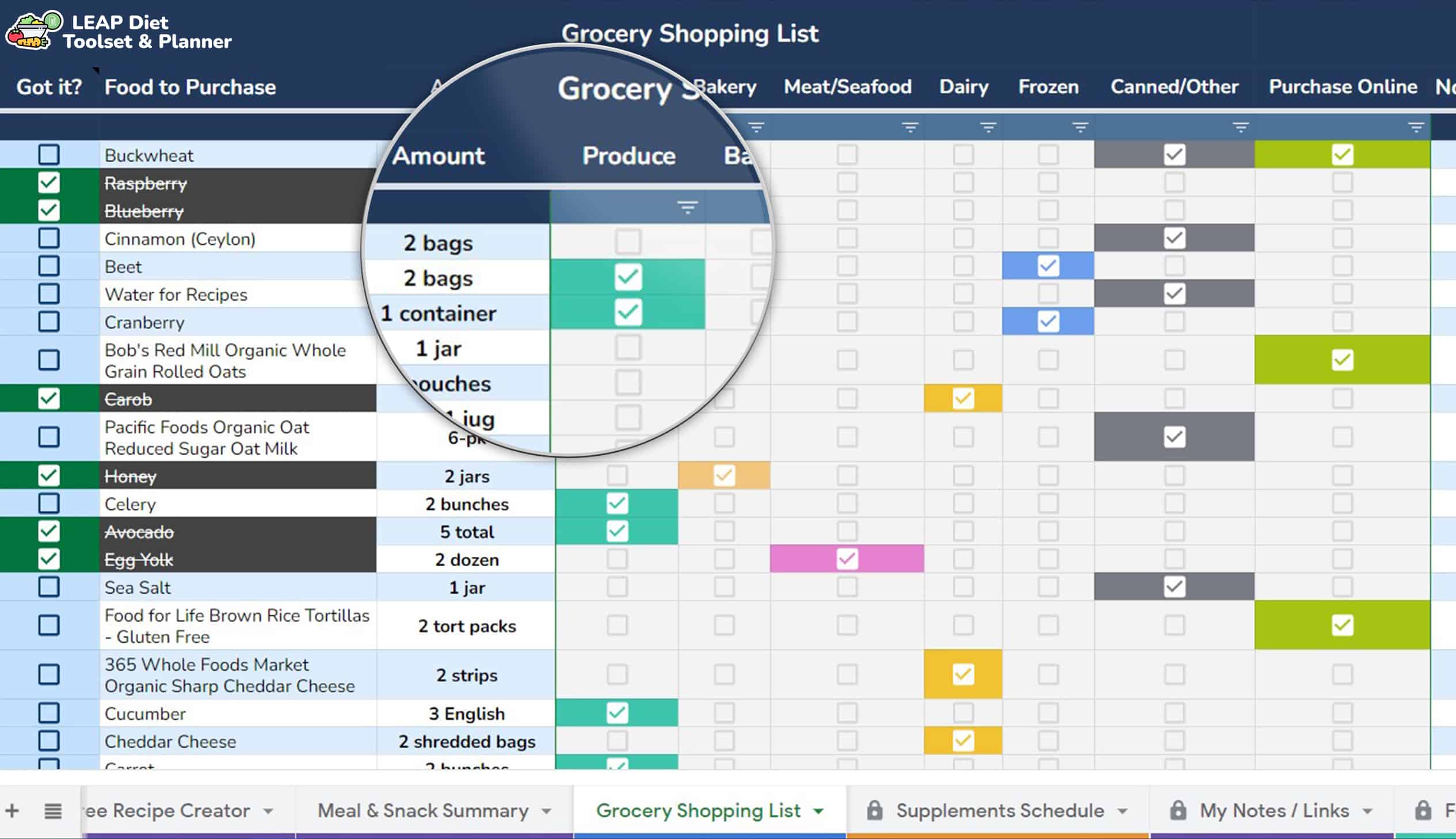Open the filter icon in Bakery column
1456x839 pixels.
(x=757, y=126)
